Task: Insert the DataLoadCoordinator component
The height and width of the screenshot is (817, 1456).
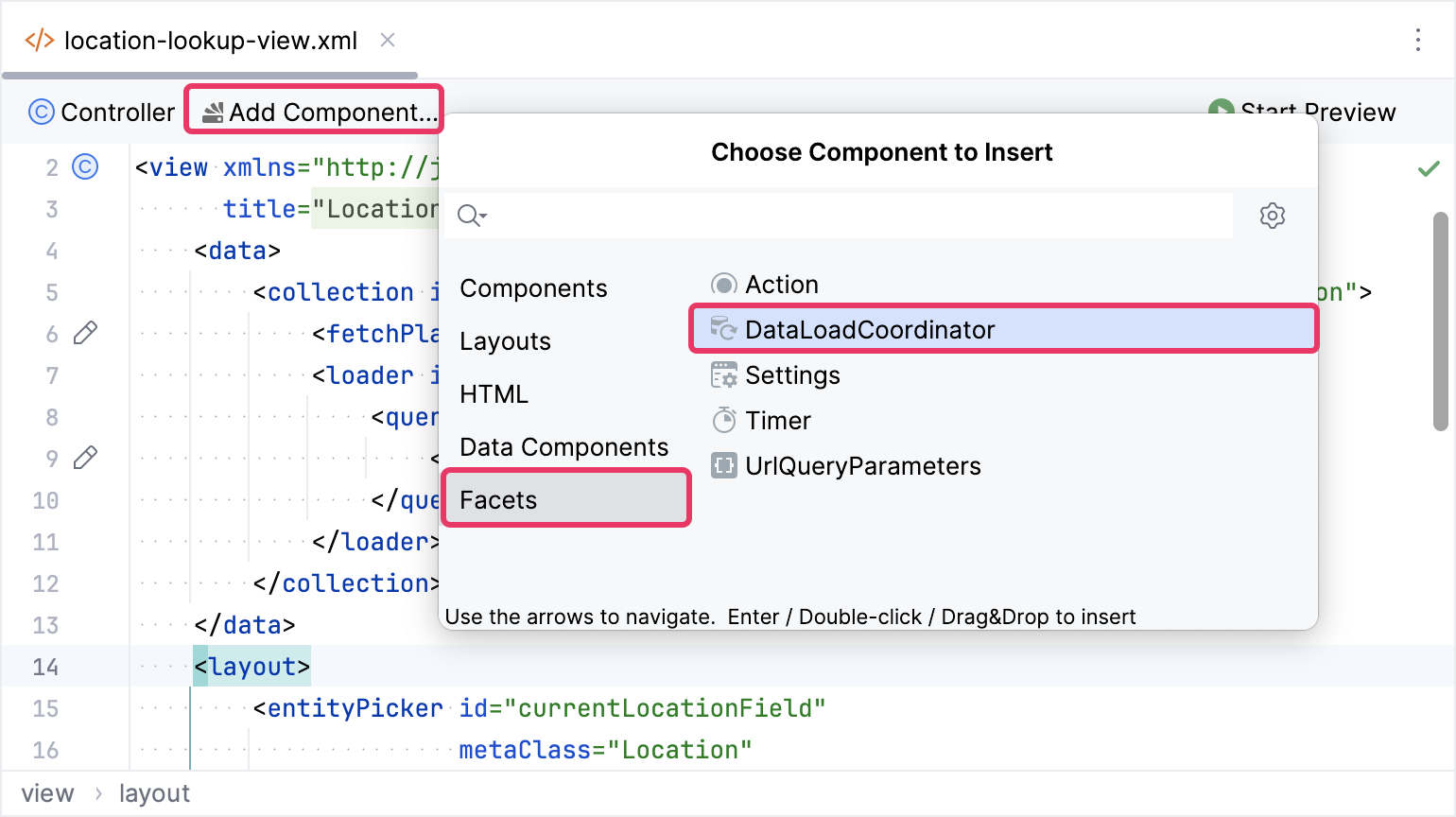Action: coord(869,329)
